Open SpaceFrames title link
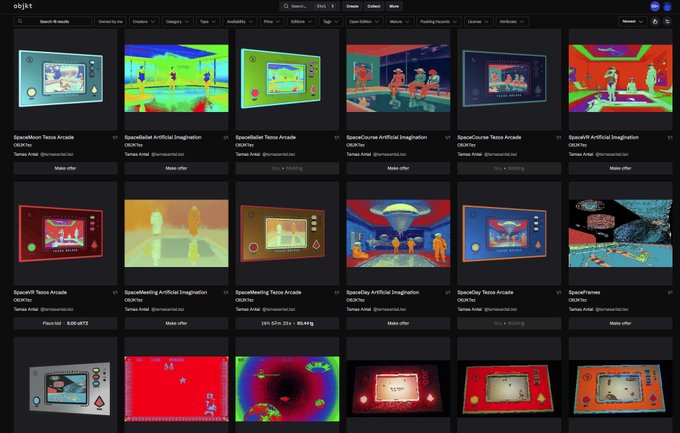This screenshot has width=680, height=433. [x=584, y=292]
